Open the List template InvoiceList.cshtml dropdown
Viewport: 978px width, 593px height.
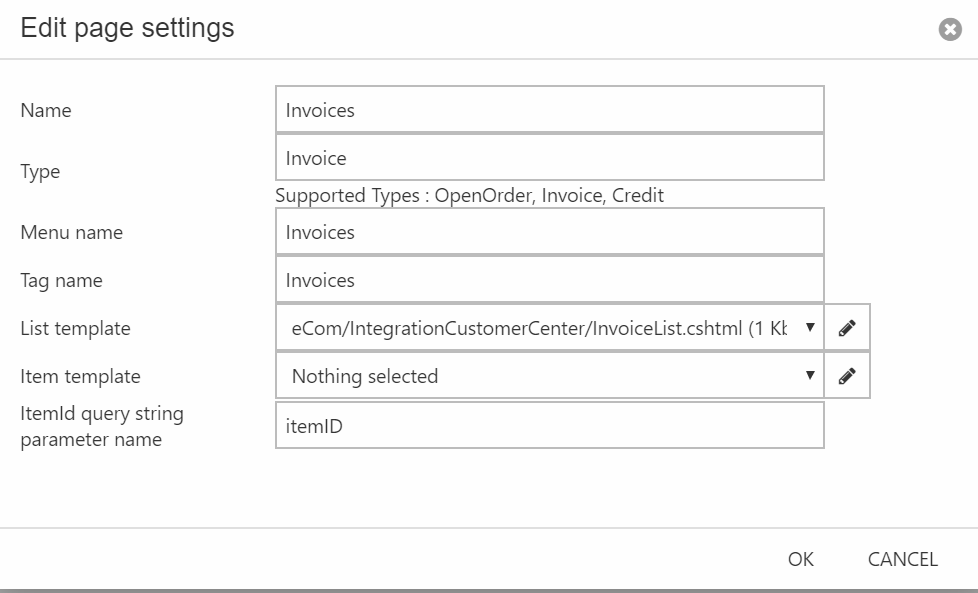(549, 328)
